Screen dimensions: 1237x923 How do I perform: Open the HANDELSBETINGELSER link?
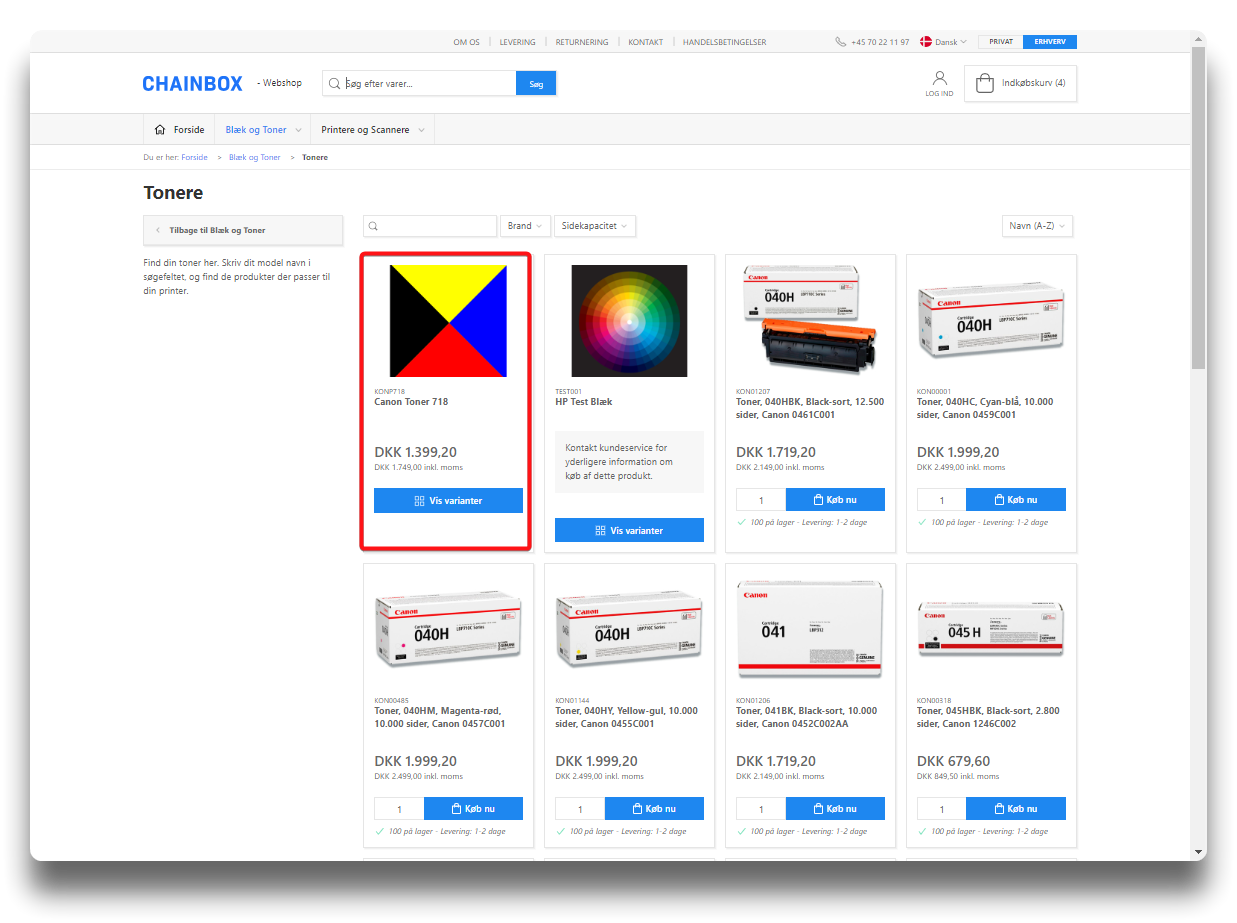click(724, 42)
